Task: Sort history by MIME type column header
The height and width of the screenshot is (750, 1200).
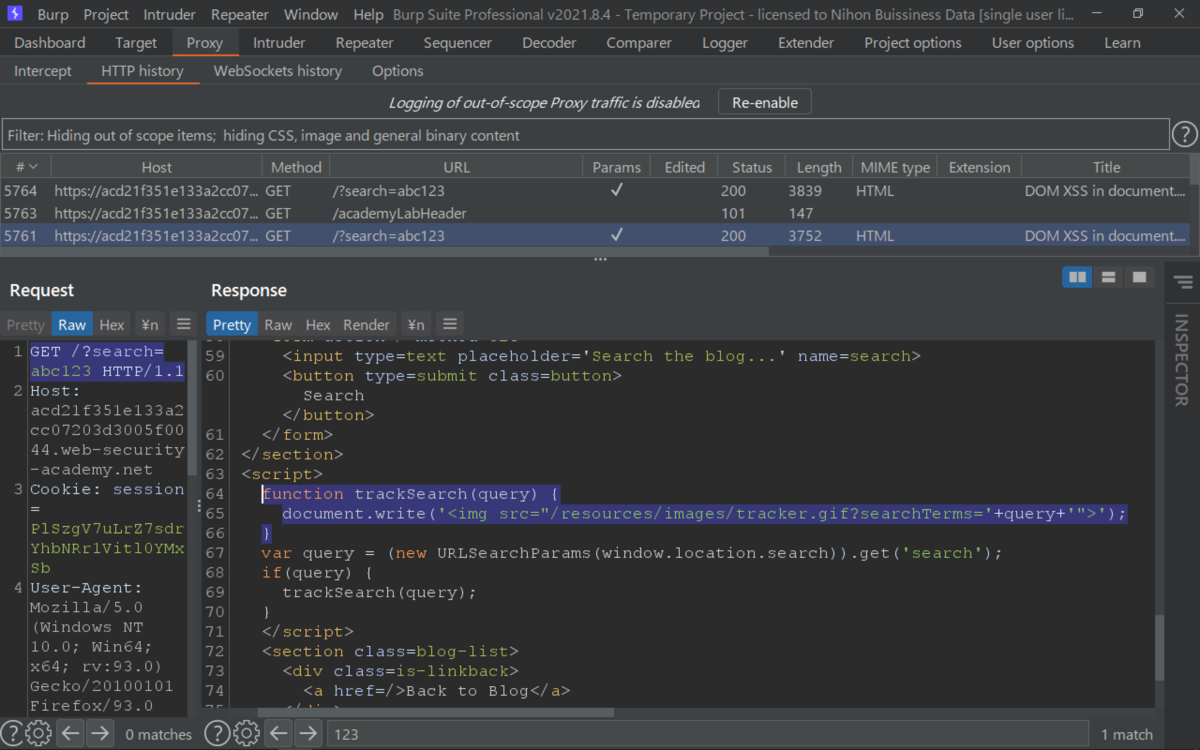Action: (895, 167)
